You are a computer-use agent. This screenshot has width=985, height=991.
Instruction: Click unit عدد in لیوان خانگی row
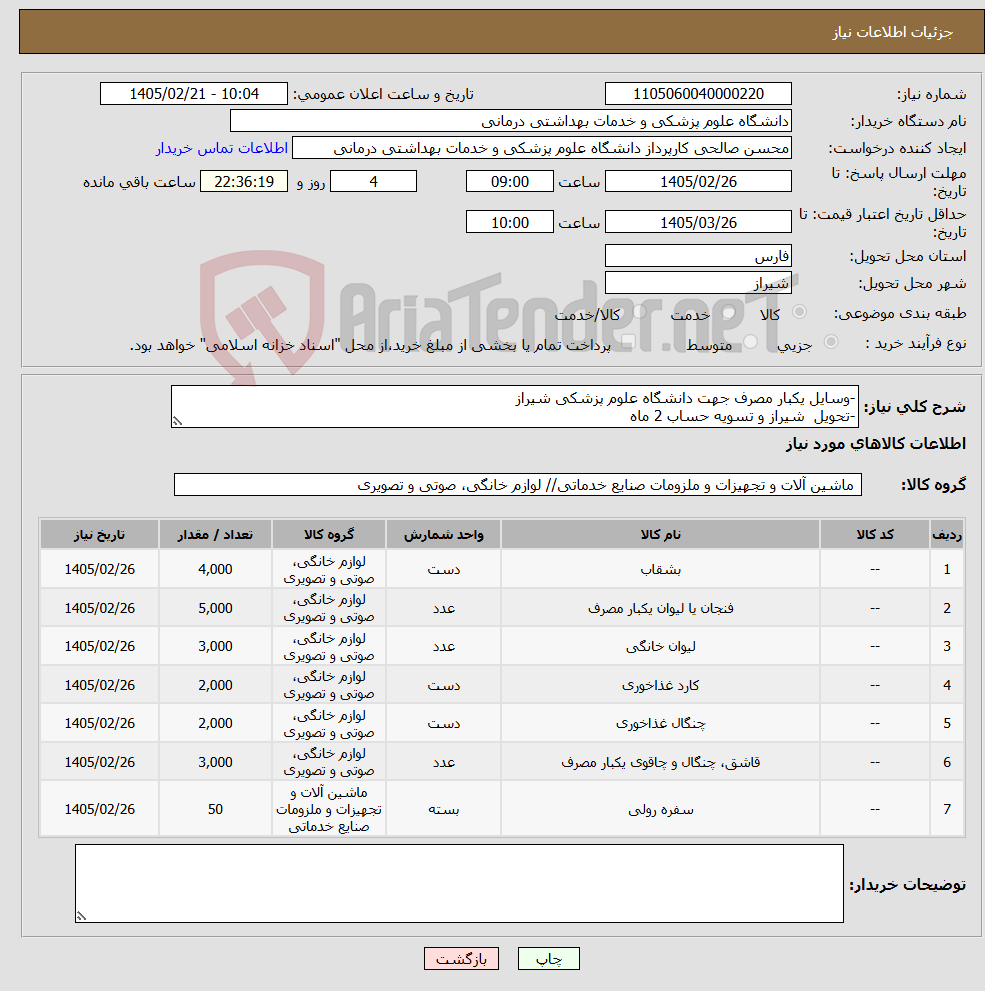pos(444,647)
